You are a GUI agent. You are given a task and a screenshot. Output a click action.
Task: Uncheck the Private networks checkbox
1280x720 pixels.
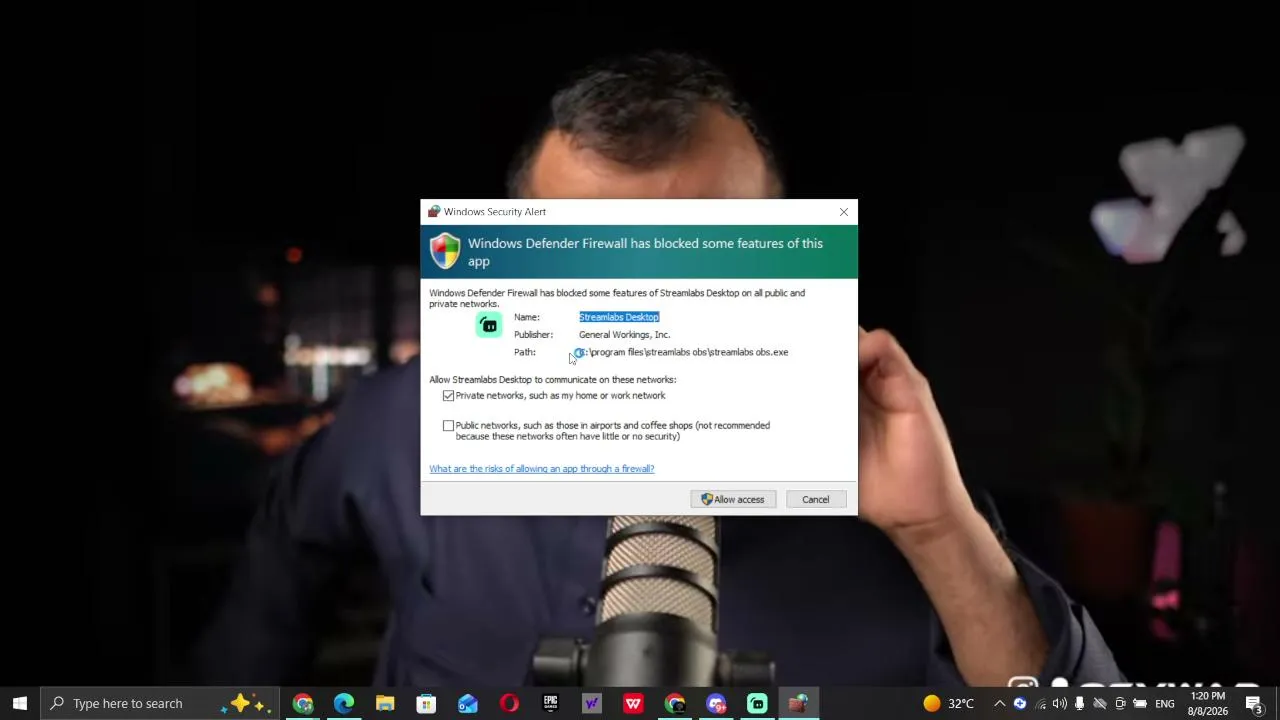[x=448, y=396]
